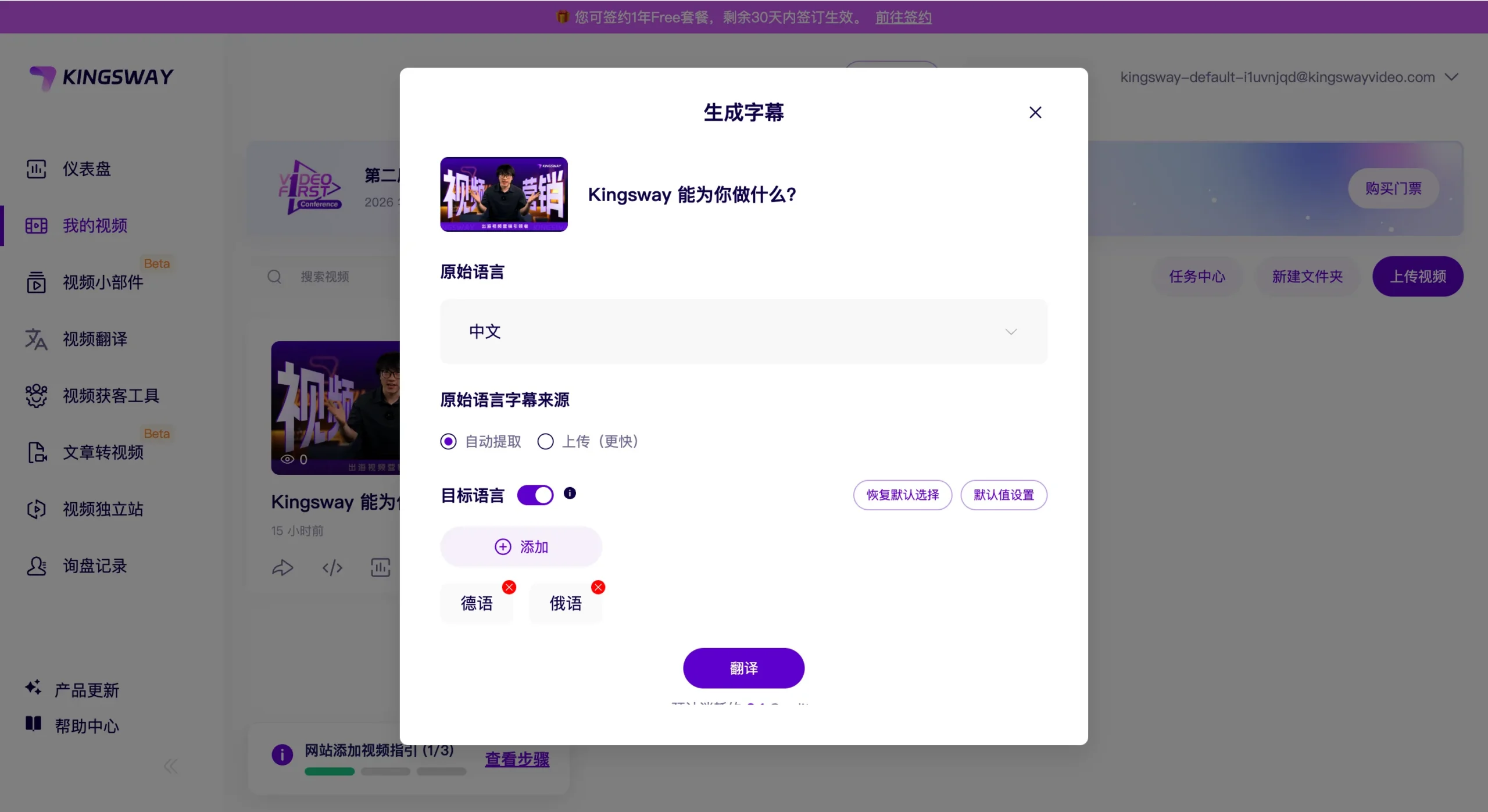
Task: Click the Video First Conference logo
Action: click(310, 187)
